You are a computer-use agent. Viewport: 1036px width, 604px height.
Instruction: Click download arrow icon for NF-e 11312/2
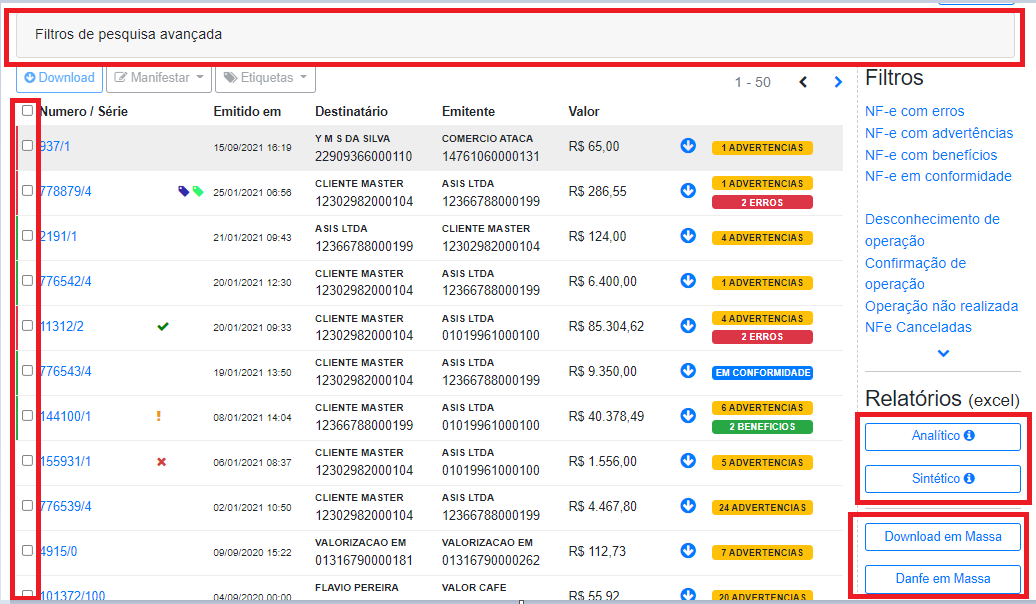688,325
